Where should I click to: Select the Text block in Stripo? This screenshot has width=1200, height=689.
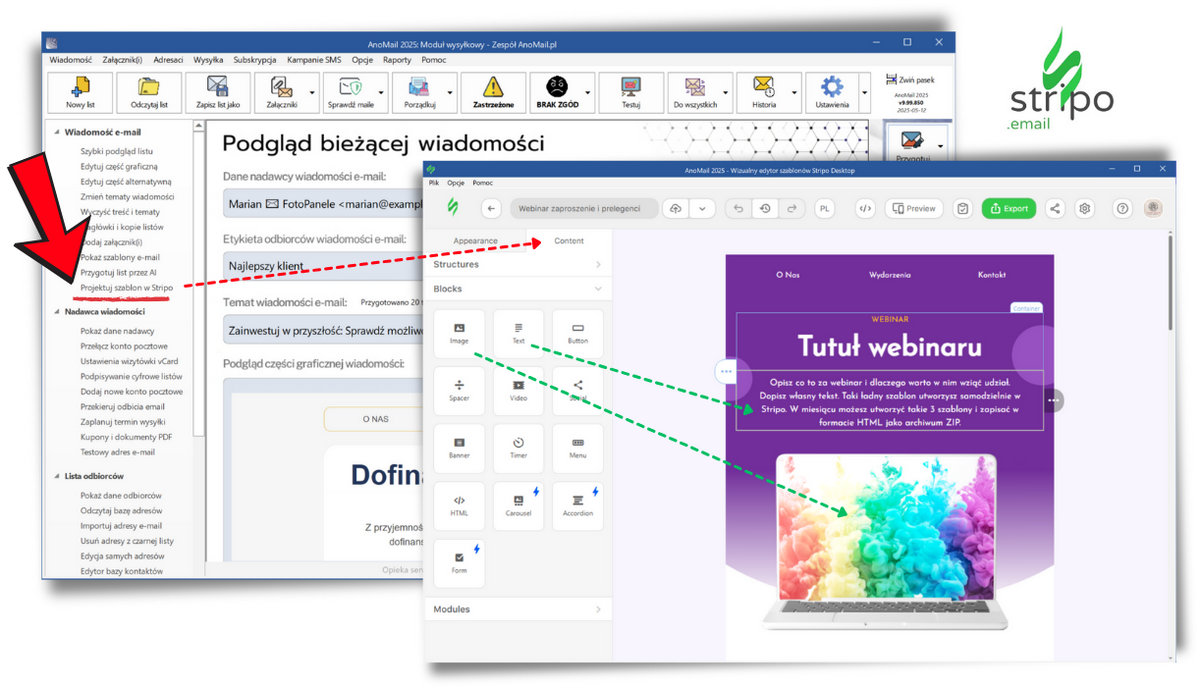coord(519,334)
